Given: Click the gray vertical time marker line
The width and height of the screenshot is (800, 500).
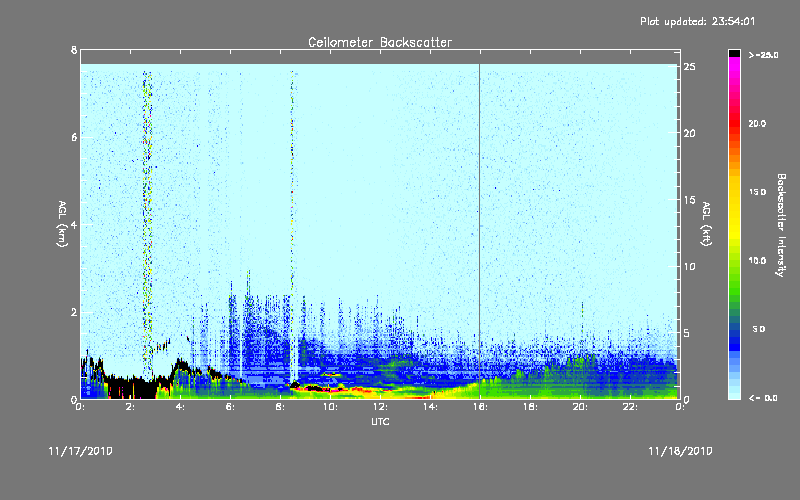Looking at the screenshot, I should pyautogui.click(x=479, y=230).
